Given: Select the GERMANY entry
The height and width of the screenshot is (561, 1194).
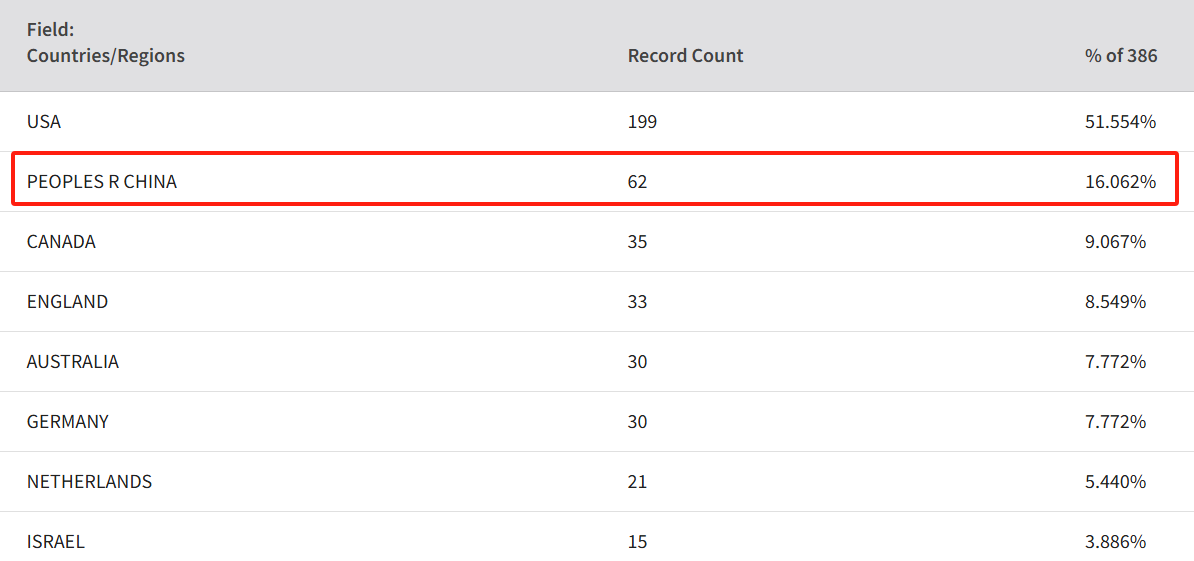Looking at the screenshot, I should pos(67,422).
